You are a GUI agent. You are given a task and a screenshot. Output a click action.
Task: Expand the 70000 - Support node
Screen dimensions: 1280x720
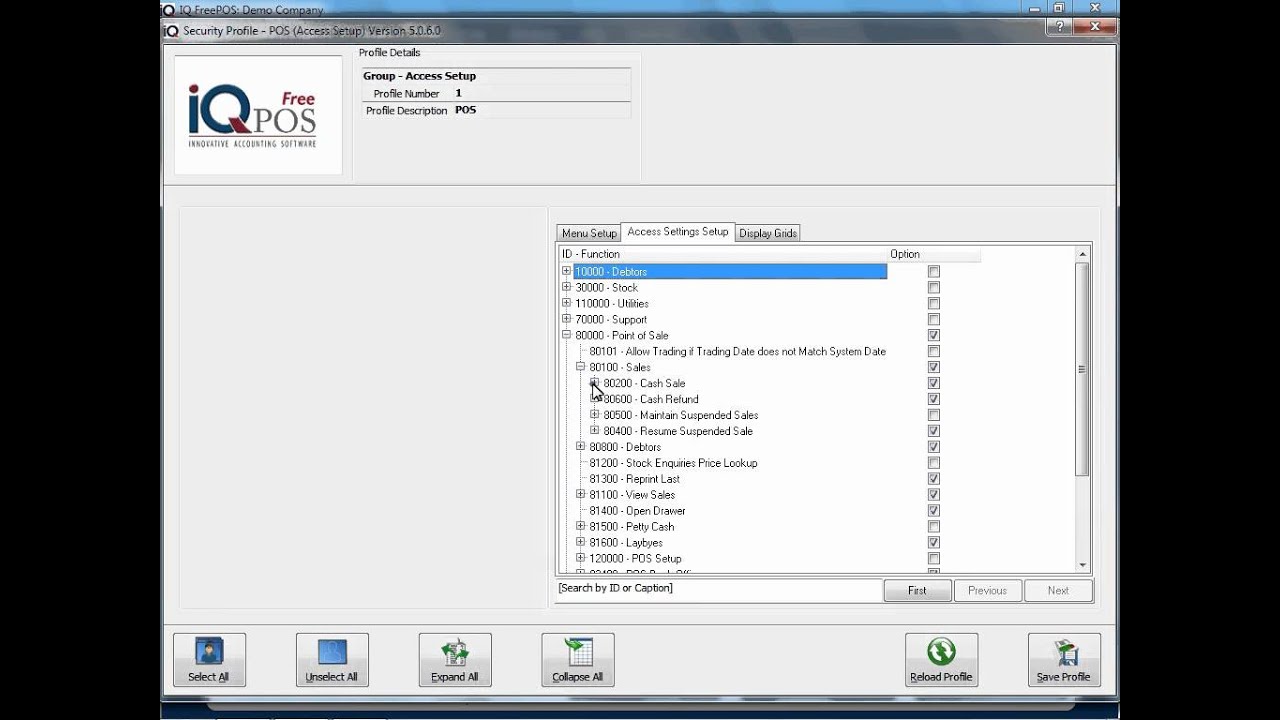567,319
